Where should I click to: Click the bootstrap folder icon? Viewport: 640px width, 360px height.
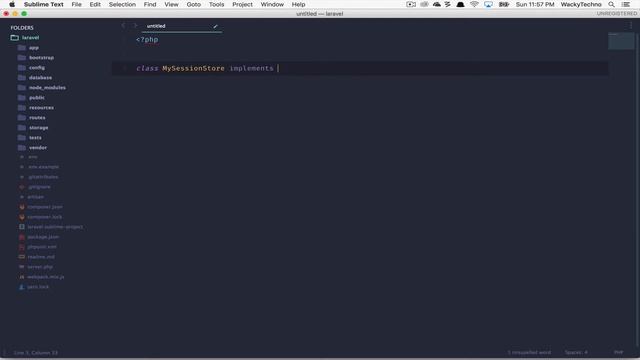(22, 58)
